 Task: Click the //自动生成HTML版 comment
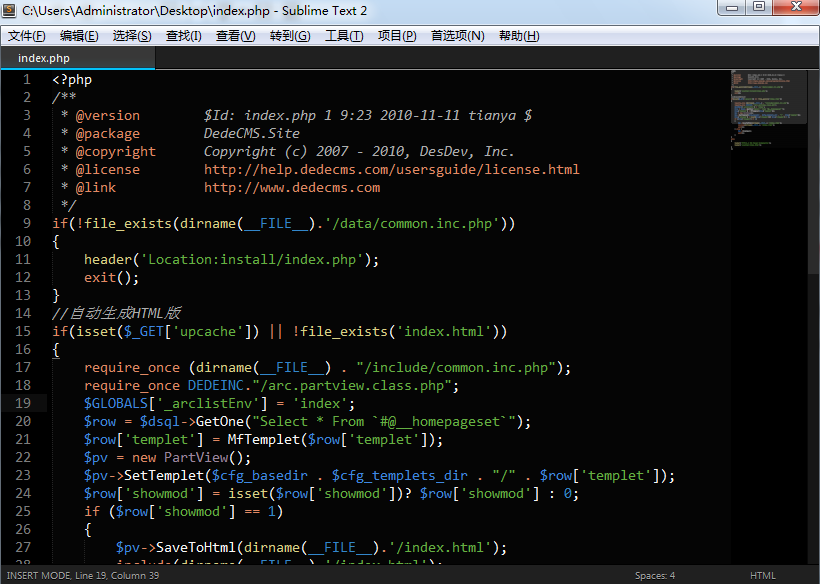(x=116, y=313)
